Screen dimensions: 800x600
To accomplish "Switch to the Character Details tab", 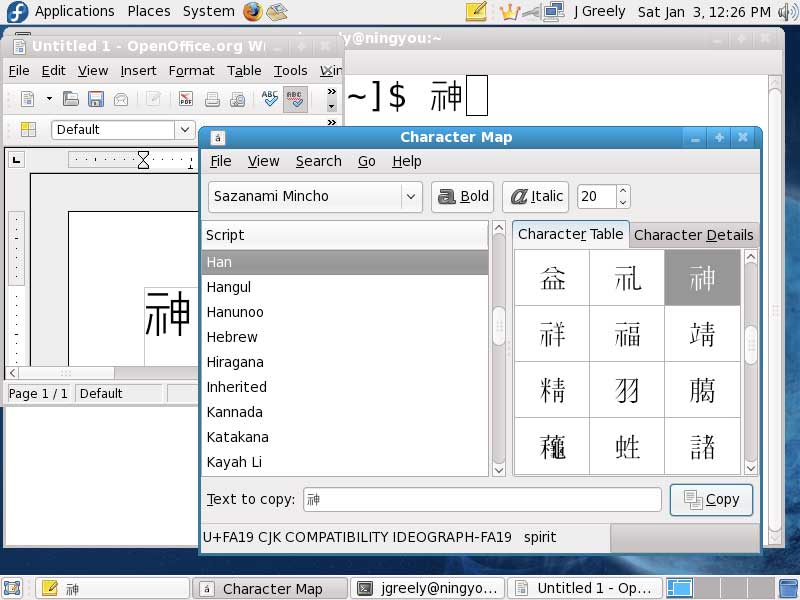I will coord(694,234).
